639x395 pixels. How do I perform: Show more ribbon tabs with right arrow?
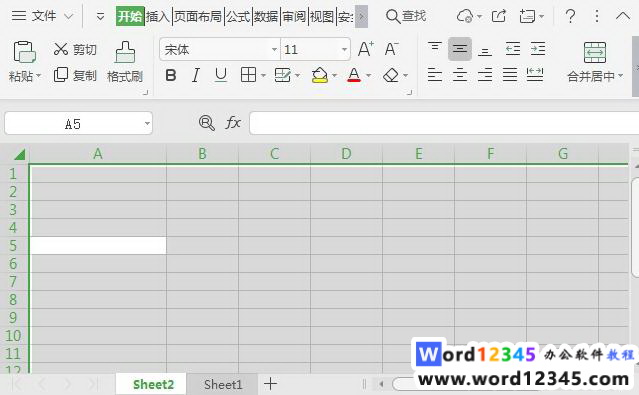click(x=361, y=16)
